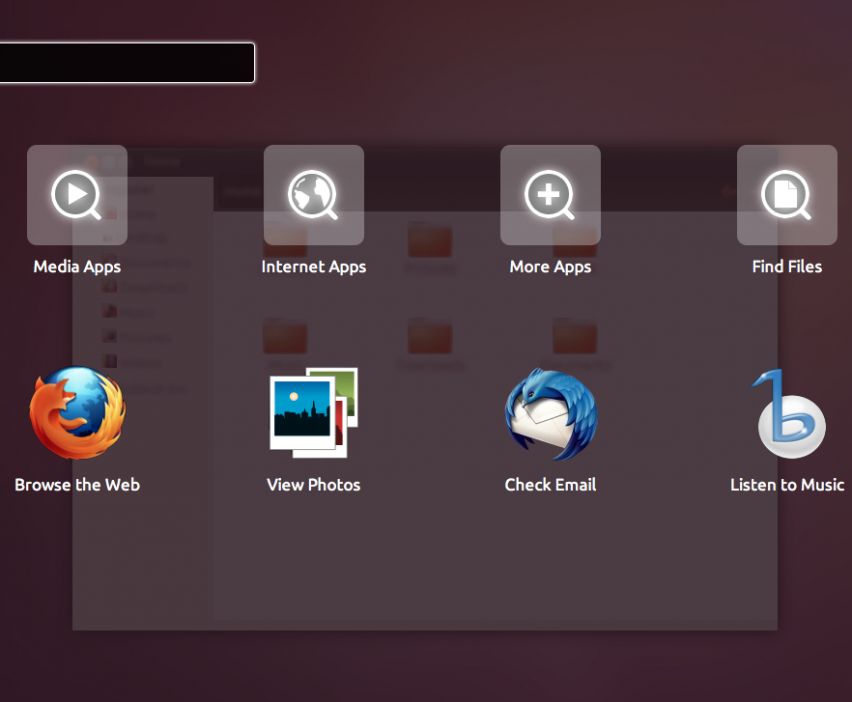The width and height of the screenshot is (852, 702).
Task: Open the Shotwell photo stack icon
Action: coord(313,413)
